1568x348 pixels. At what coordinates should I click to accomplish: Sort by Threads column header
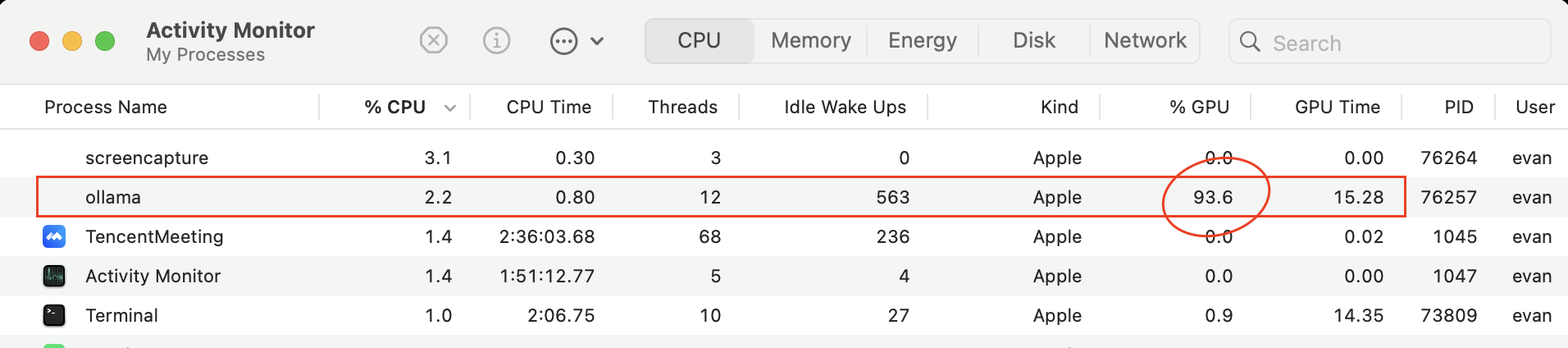[x=682, y=108]
